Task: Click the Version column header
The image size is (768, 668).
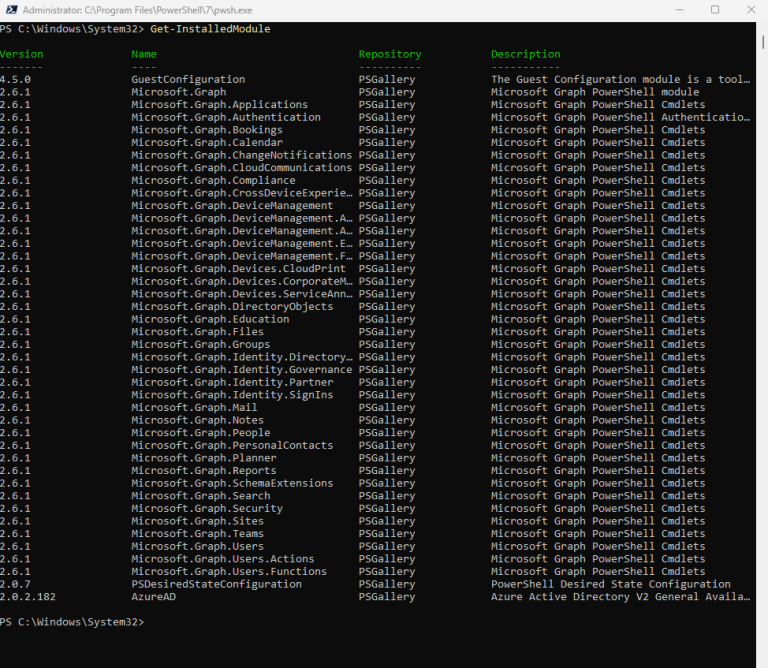Action: (x=21, y=54)
